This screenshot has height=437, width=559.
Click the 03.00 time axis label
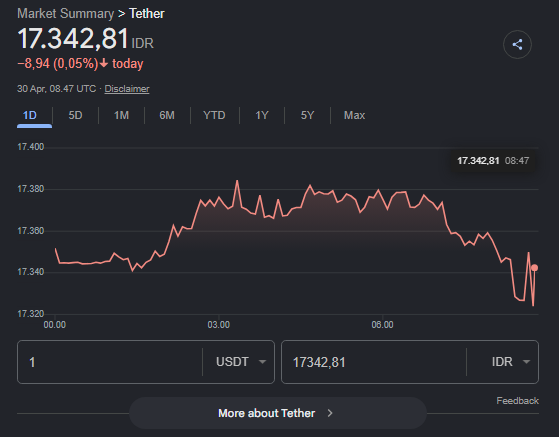pyautogui.click(x=219, y=325)
